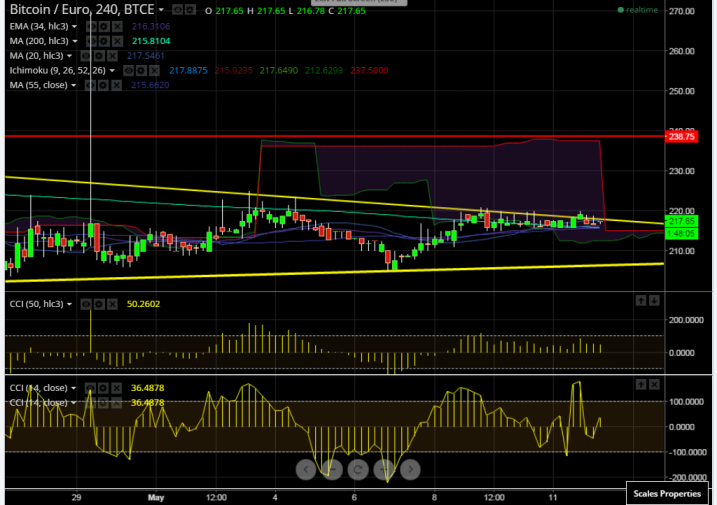Click the 1:48:05 bar countdown label
Viewport: 717px width, 505px height.
681,234
